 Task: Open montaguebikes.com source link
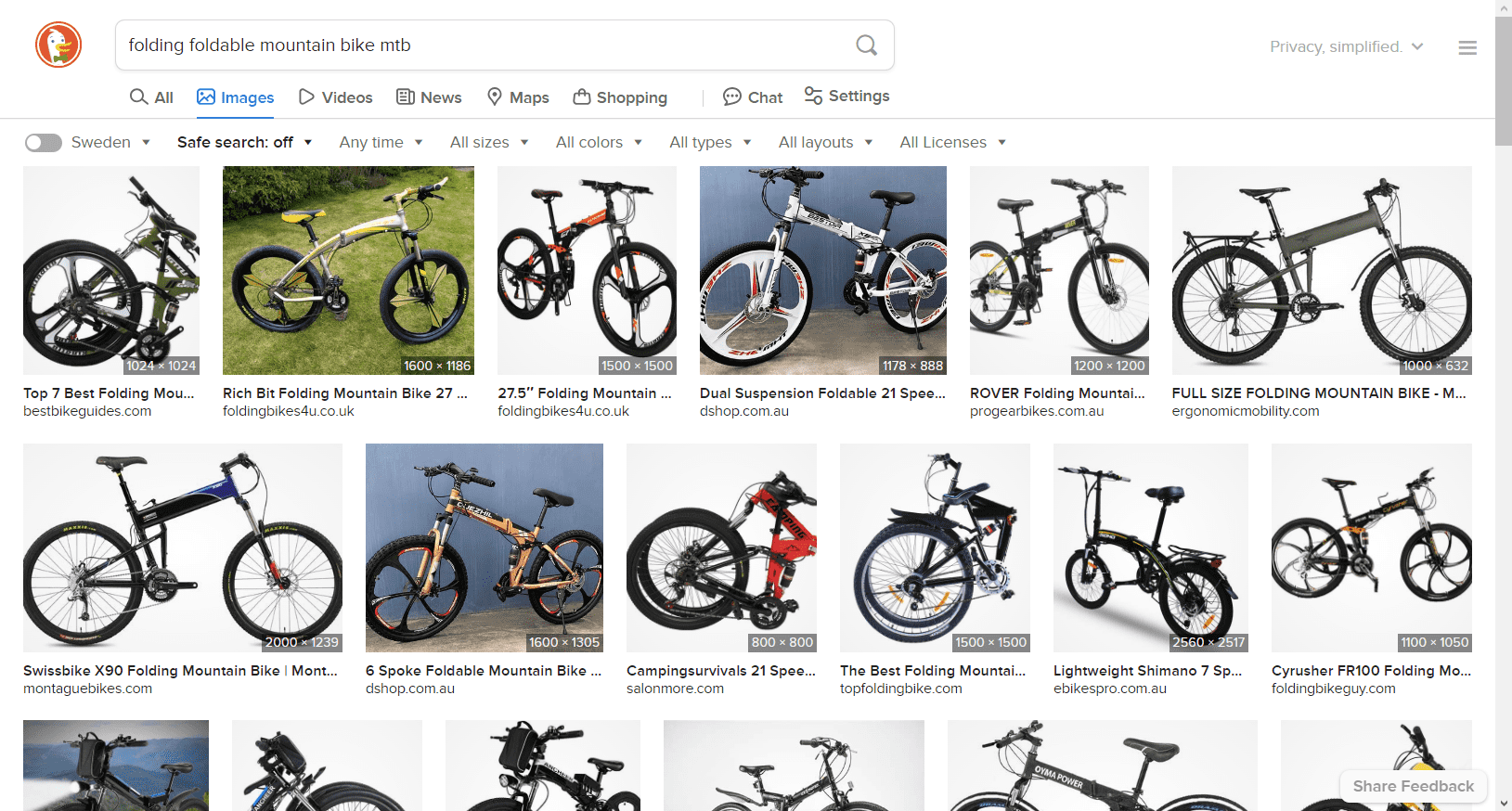[87, 689]
